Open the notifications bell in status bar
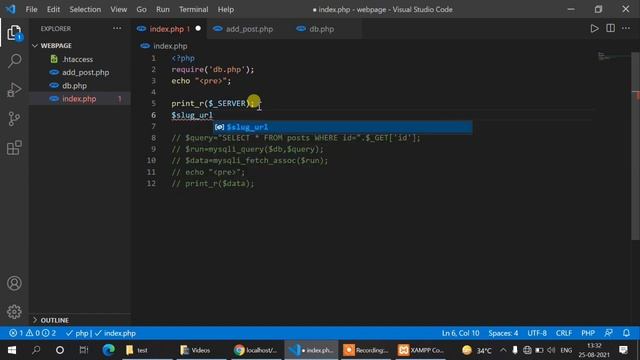 coord(626,333)
